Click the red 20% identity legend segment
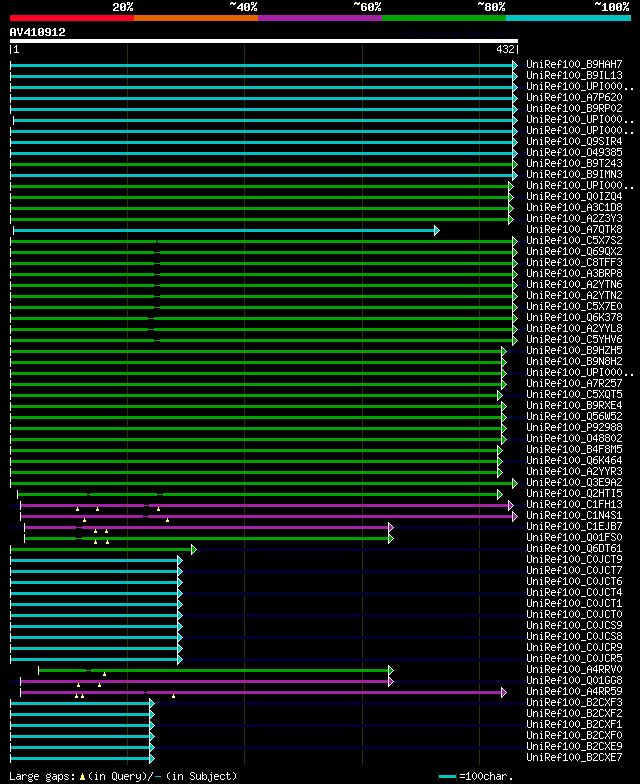 pyautogui.click(x=72, y=18)
